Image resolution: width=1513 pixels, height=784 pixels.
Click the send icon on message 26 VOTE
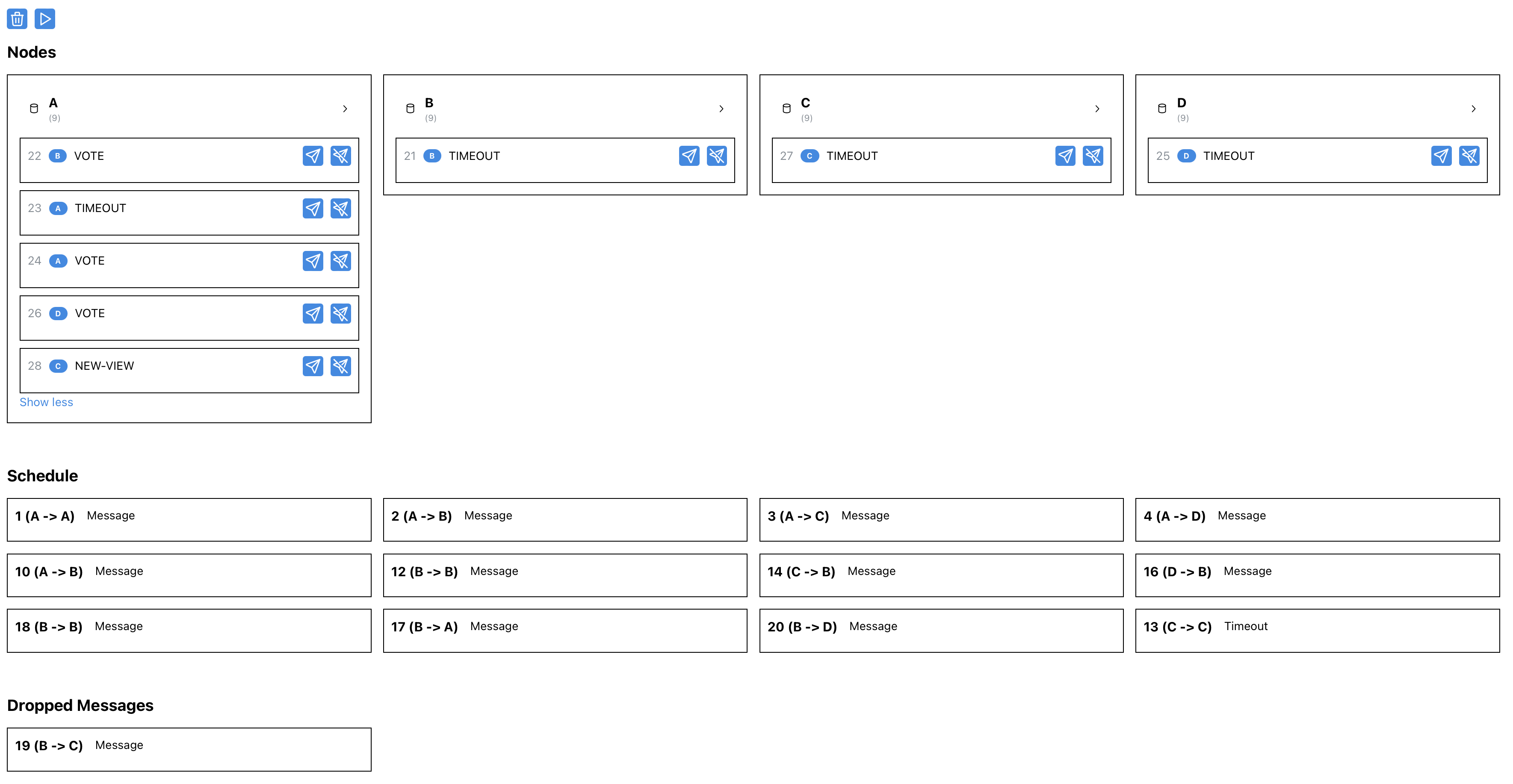click(313, 313)
